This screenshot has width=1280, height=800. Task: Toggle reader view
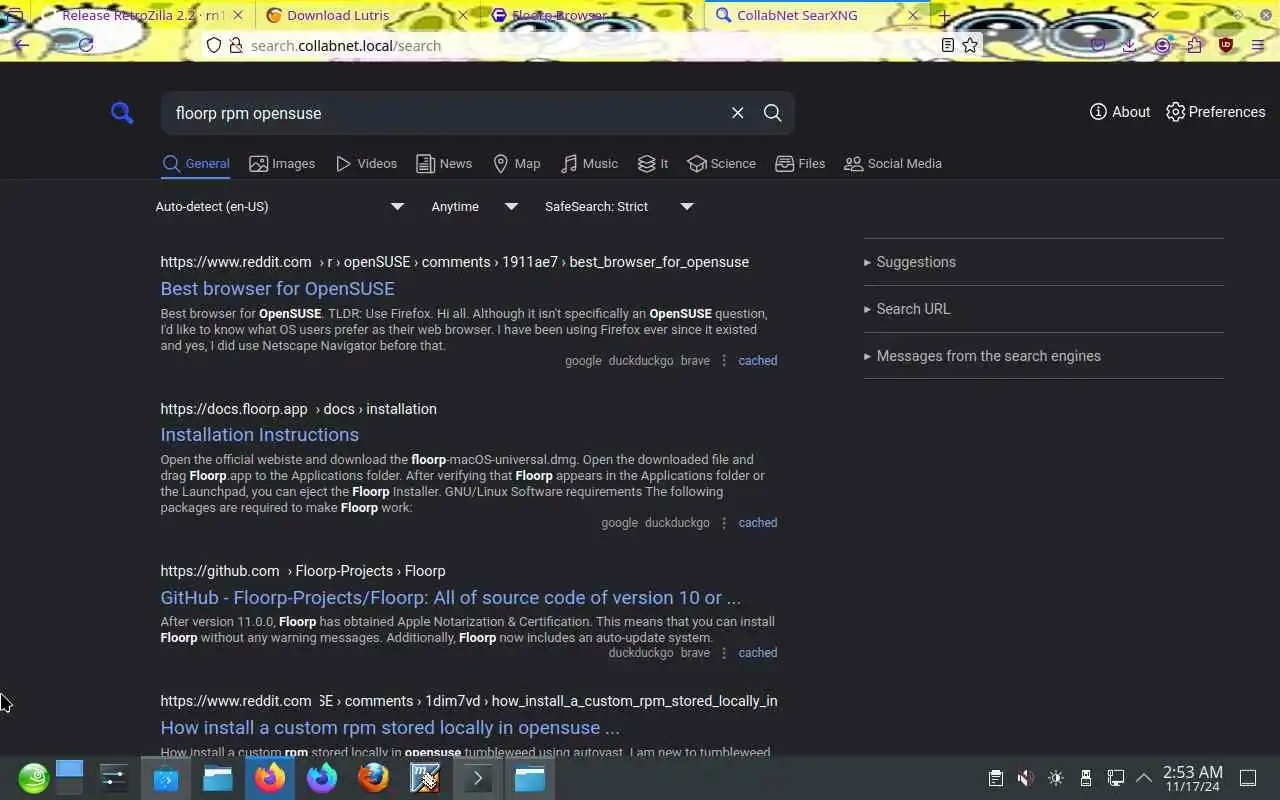[x=947, y=45]
